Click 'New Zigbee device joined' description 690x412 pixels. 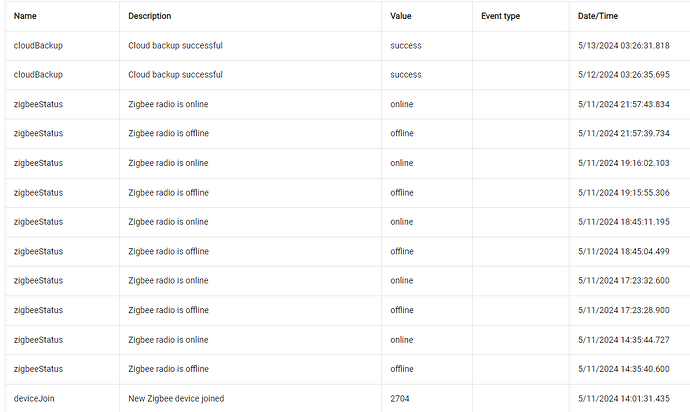[x=176, y=398]
